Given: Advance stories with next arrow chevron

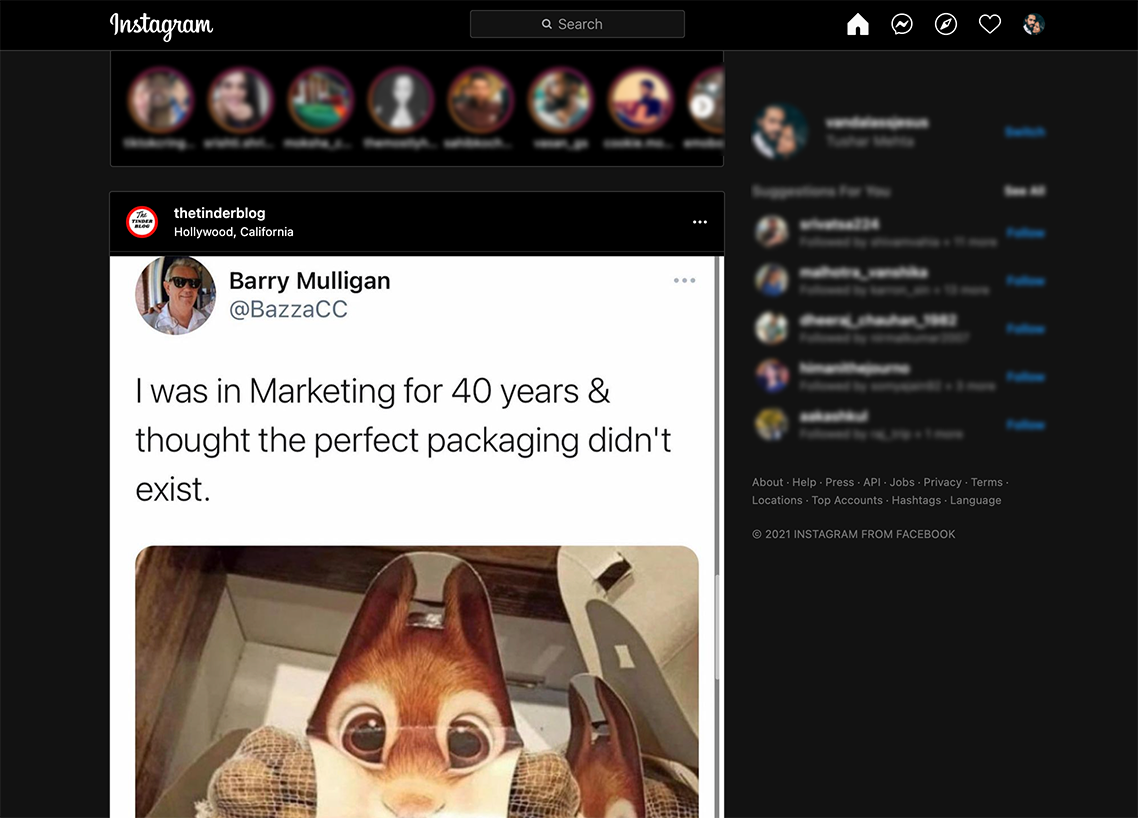Looking at the screenshot, I should [x=703, y=105].
